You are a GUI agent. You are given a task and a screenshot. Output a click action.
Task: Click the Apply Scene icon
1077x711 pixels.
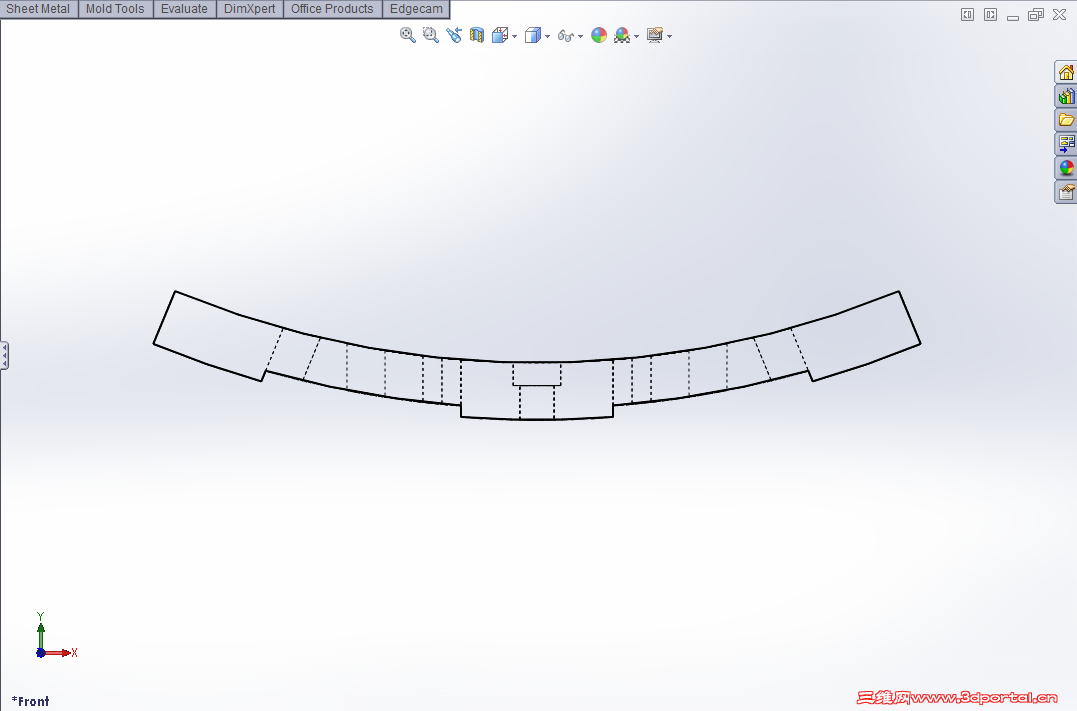(622, 35)
